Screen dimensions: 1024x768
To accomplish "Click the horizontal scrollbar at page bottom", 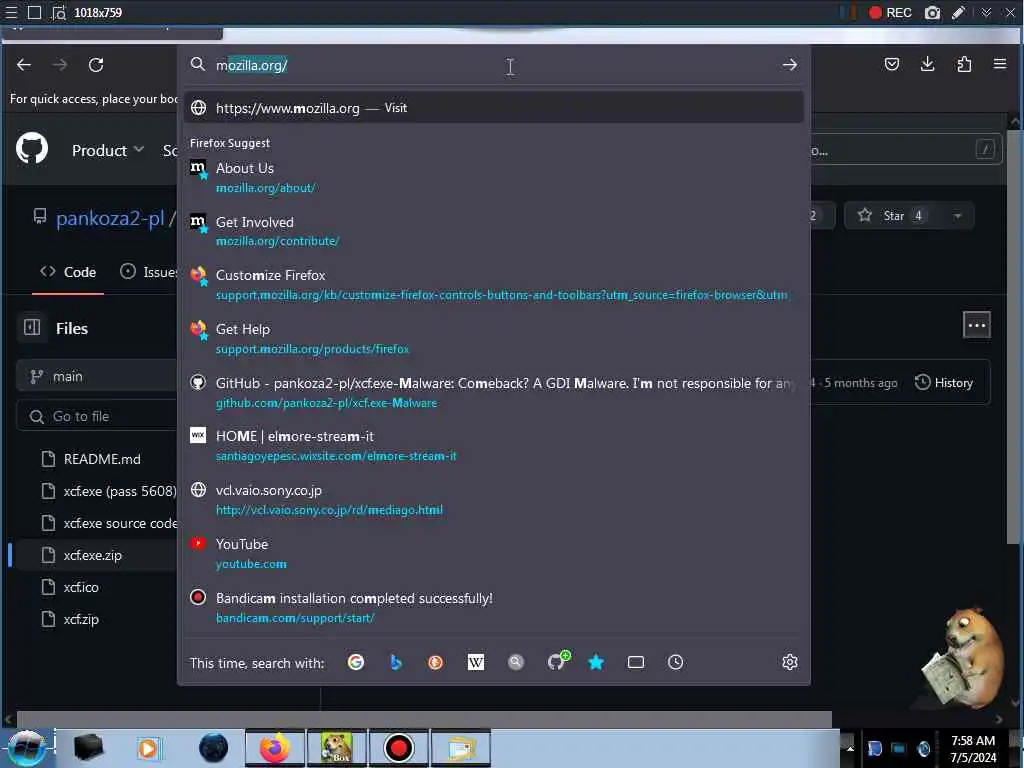I will pos(424,719).
